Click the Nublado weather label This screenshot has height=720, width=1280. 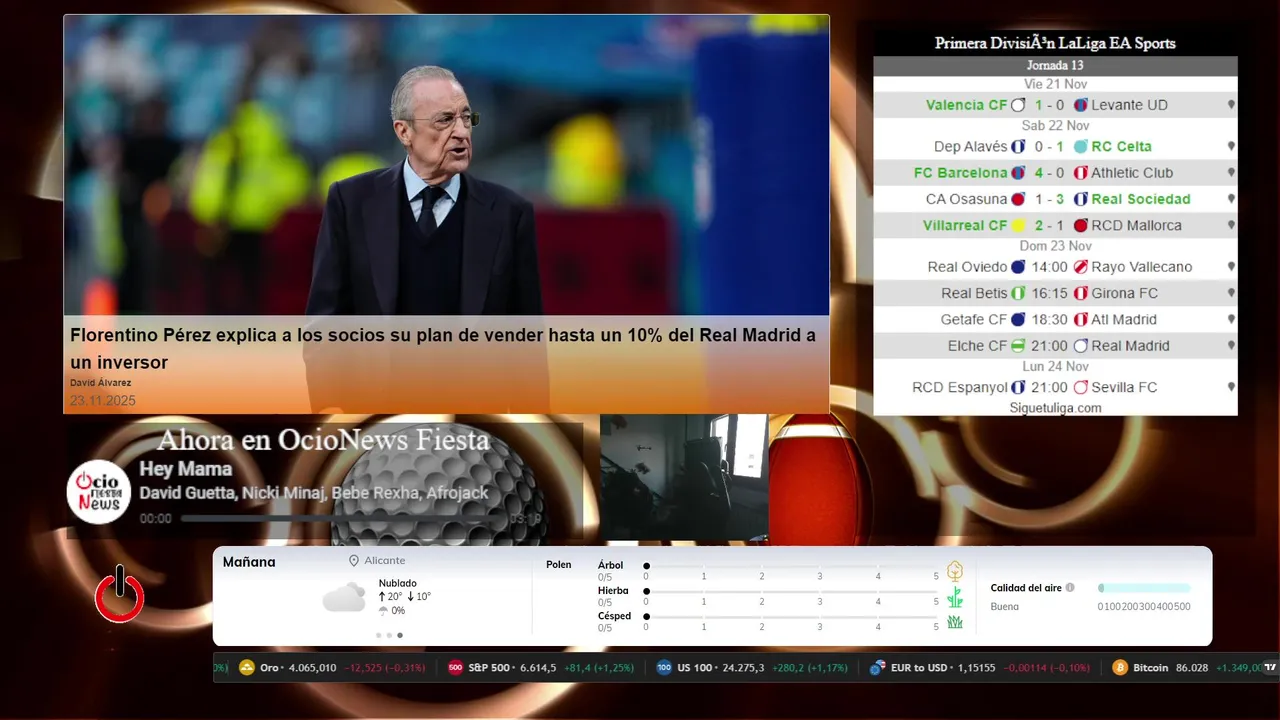point(398,583)
